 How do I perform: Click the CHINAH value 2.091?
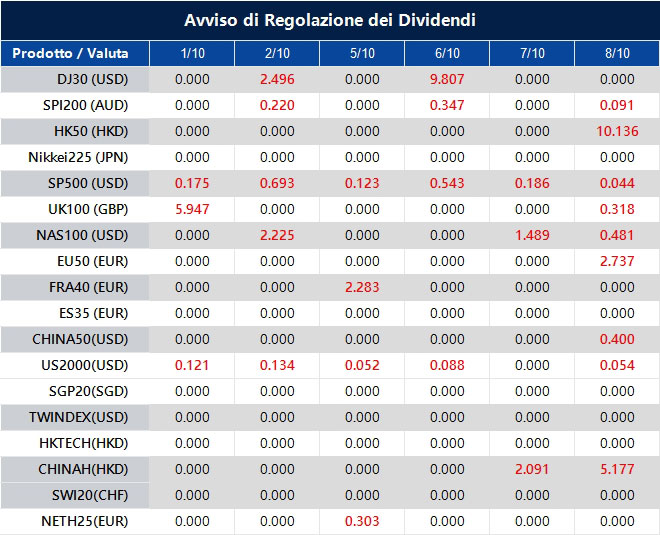532,469
